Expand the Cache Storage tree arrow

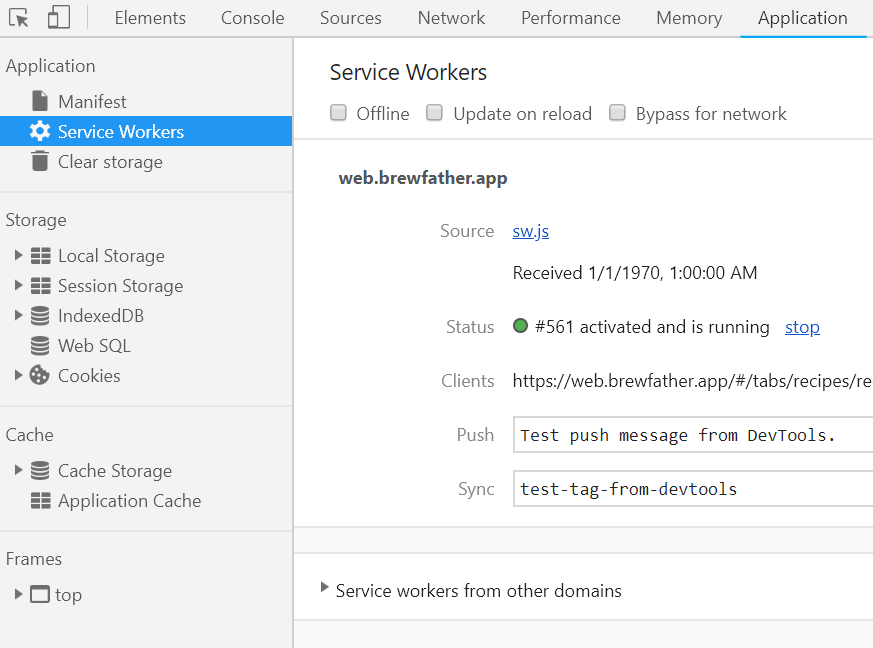point(18,470)
